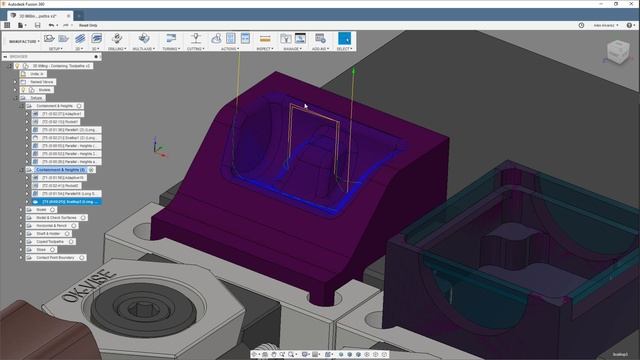Activate the first Containment & Heights setup radio
The image size is (640, 360).
pos(79,106)
